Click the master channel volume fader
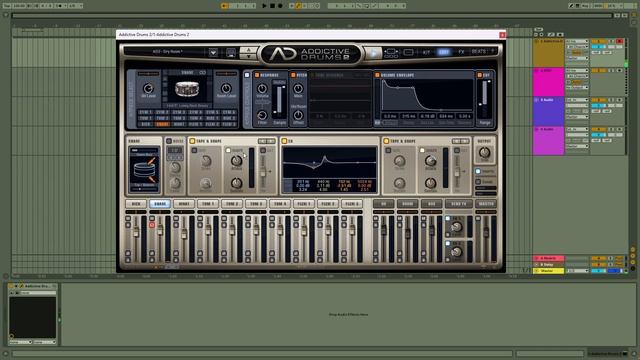This screenshot has width=640, height=360. pos(486,233)
